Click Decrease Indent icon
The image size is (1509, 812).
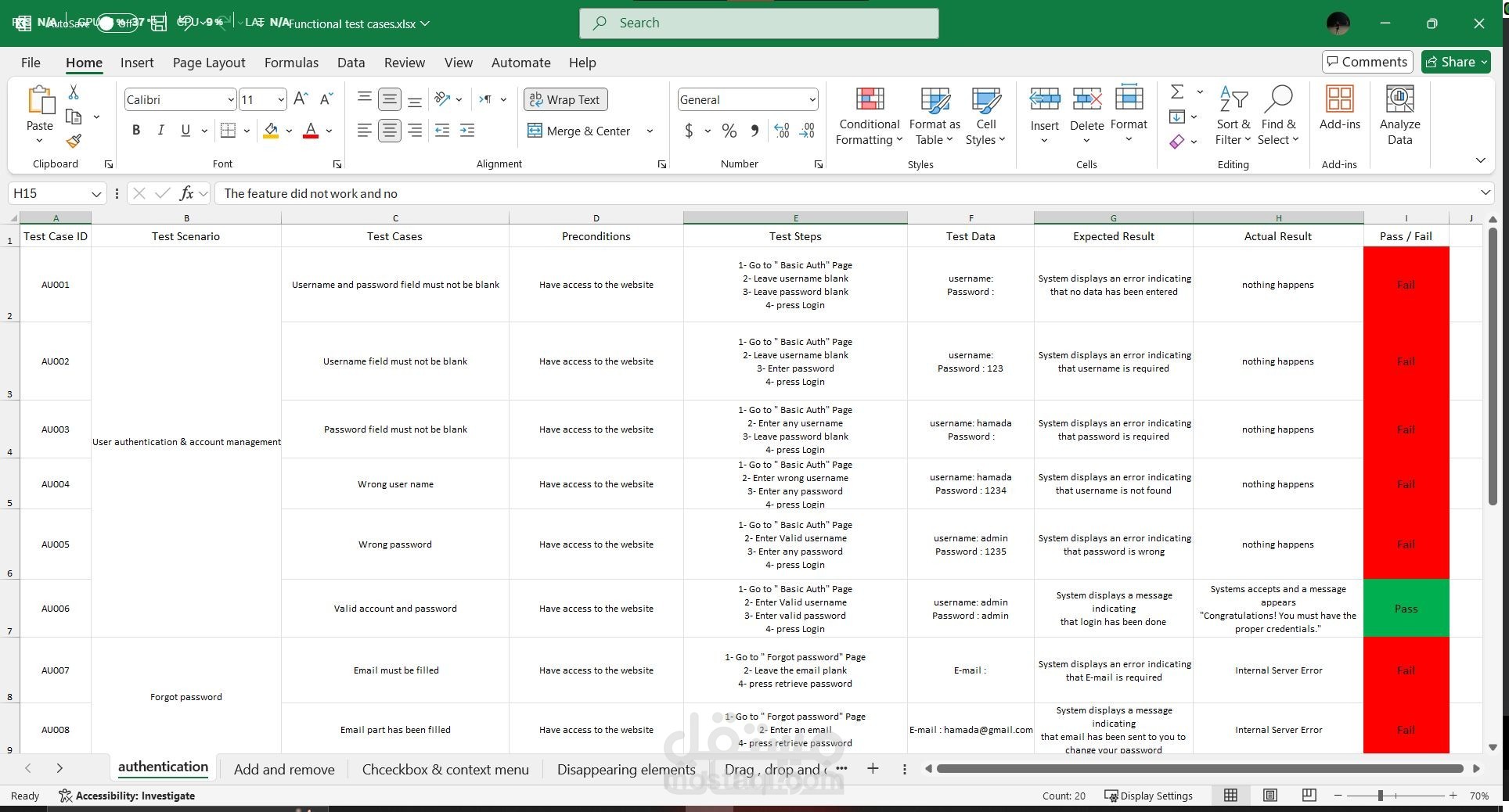point(442,131)
